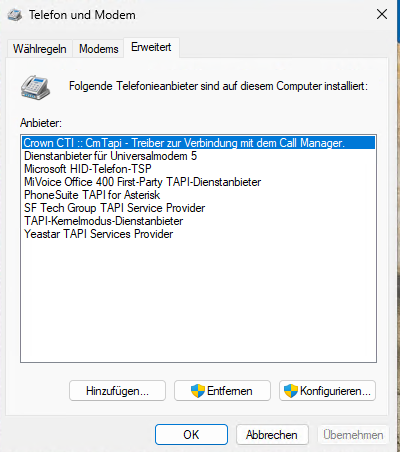This screenshot has height=452, width=400.
Task: Click the Hinzufügen... button
Action: coord(117,391)
